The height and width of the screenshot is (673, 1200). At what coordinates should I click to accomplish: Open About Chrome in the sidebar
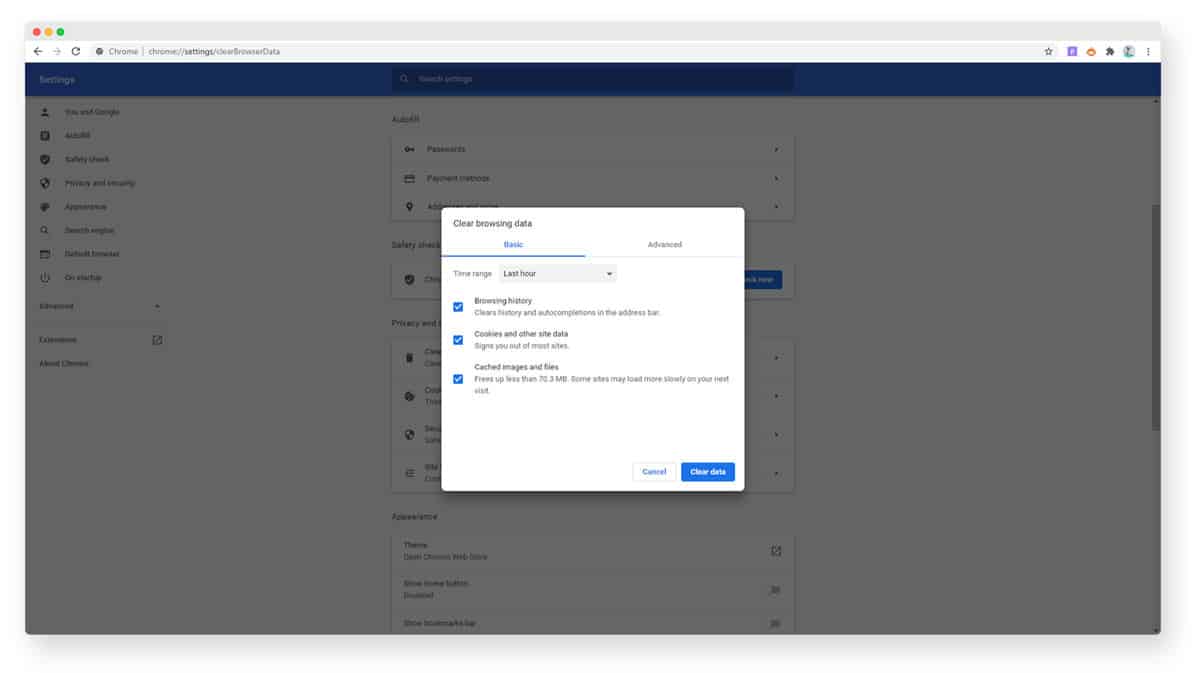[x=64, y=363]
